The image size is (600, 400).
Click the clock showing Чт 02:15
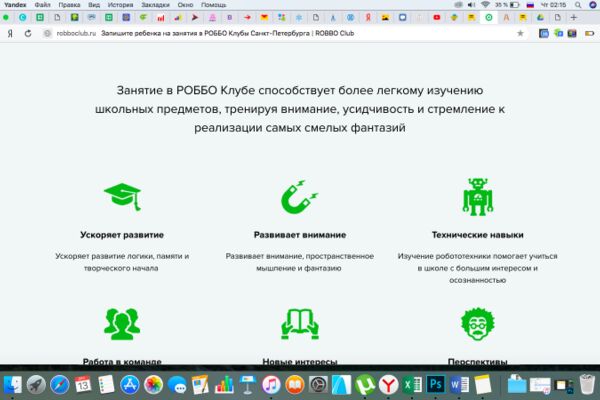click(x=553, y=5)
